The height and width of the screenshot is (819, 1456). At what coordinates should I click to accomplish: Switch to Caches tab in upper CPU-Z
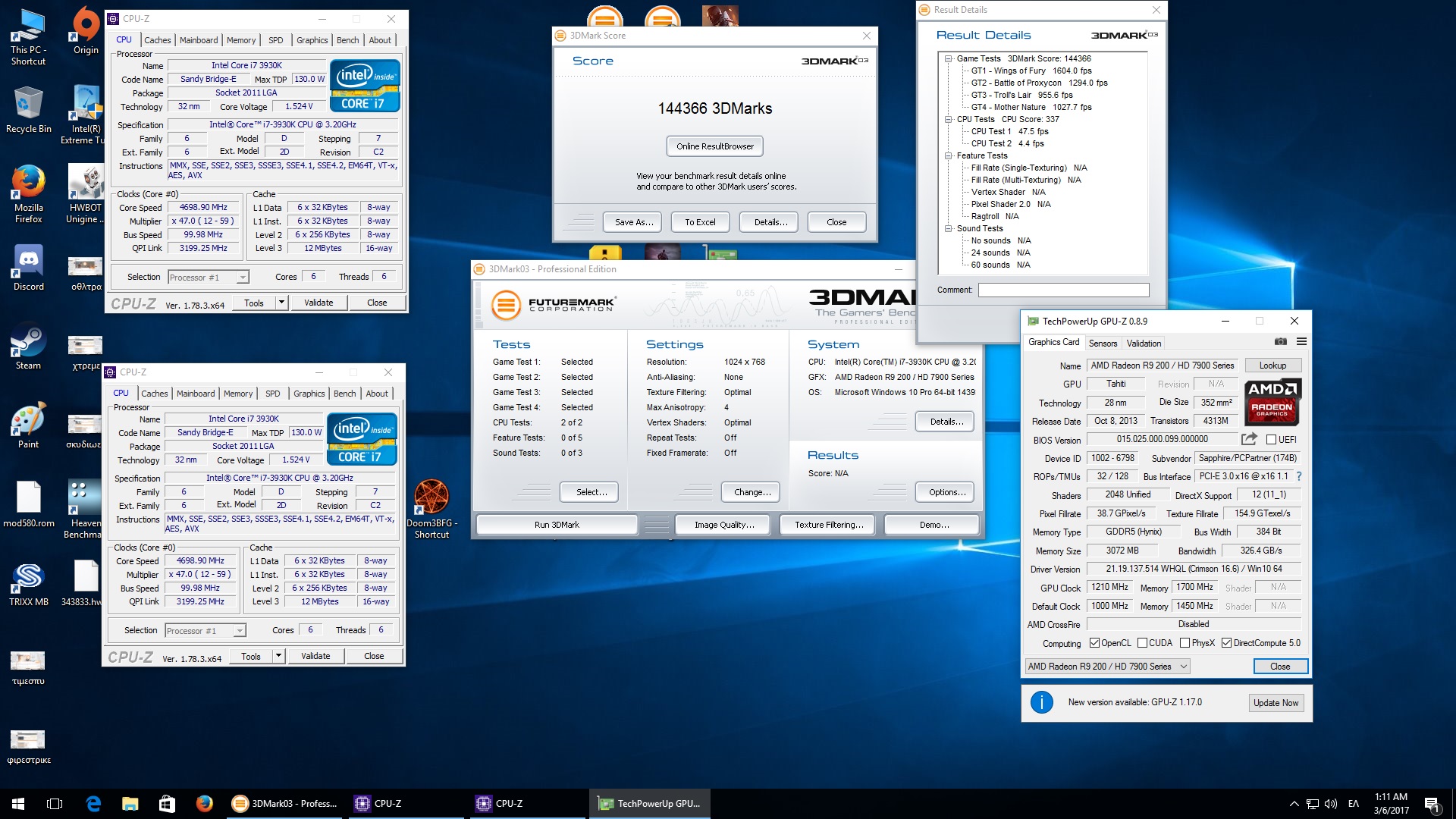click(x=158, y=40)
